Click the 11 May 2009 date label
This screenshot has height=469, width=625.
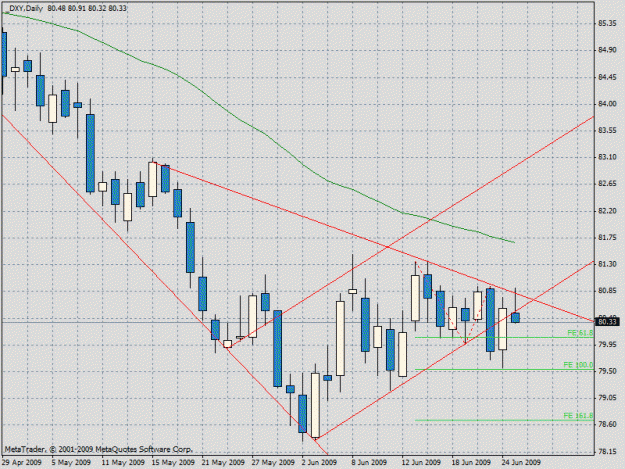[123, 462]
